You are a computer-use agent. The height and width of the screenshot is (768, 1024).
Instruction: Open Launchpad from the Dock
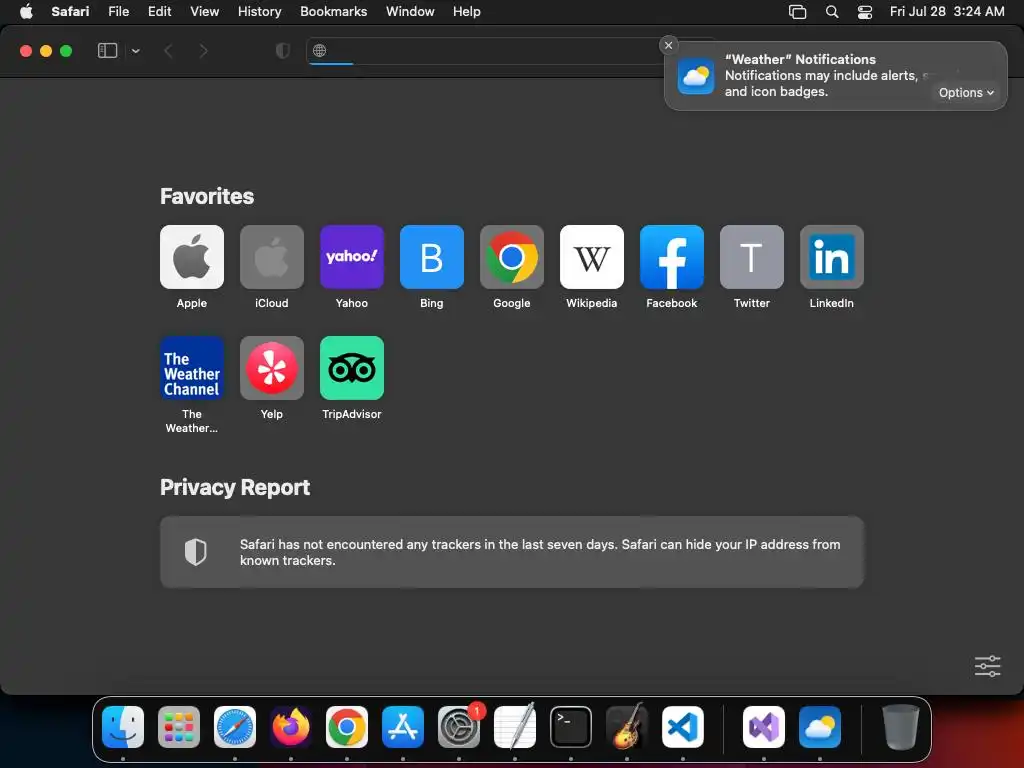coord(179,727)
